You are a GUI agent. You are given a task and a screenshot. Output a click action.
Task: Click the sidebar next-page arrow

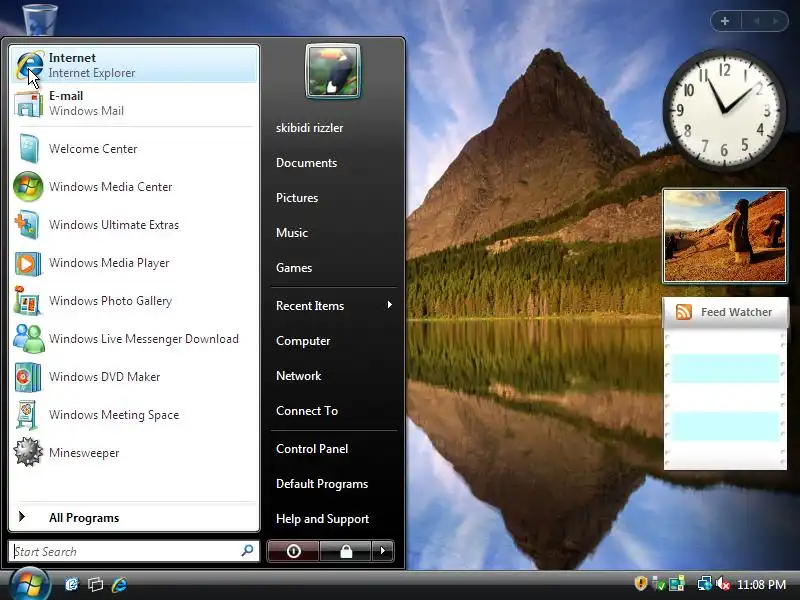pyautogui.click(x=776, y=21)
